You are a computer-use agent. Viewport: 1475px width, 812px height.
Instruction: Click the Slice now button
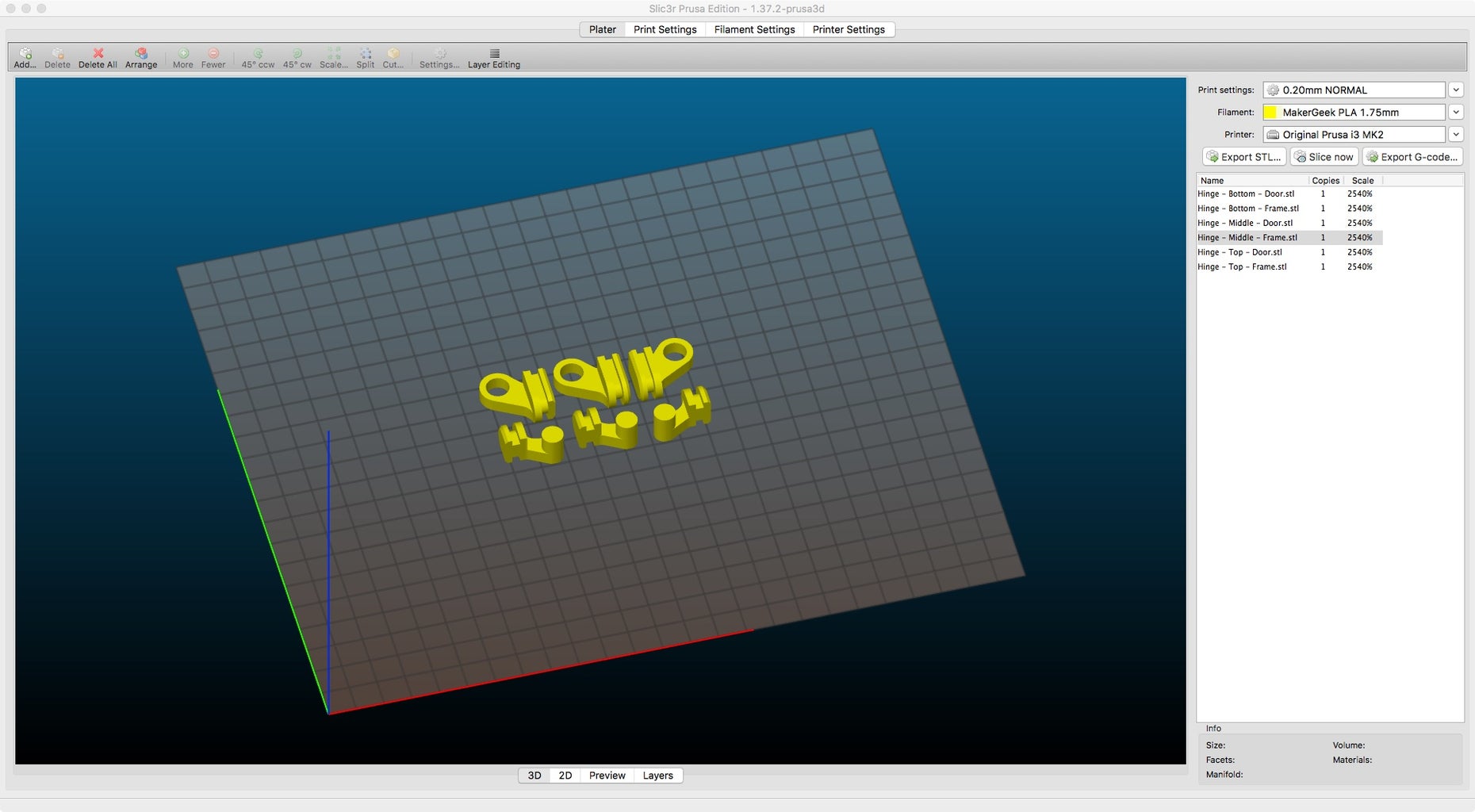[1324, 157]
